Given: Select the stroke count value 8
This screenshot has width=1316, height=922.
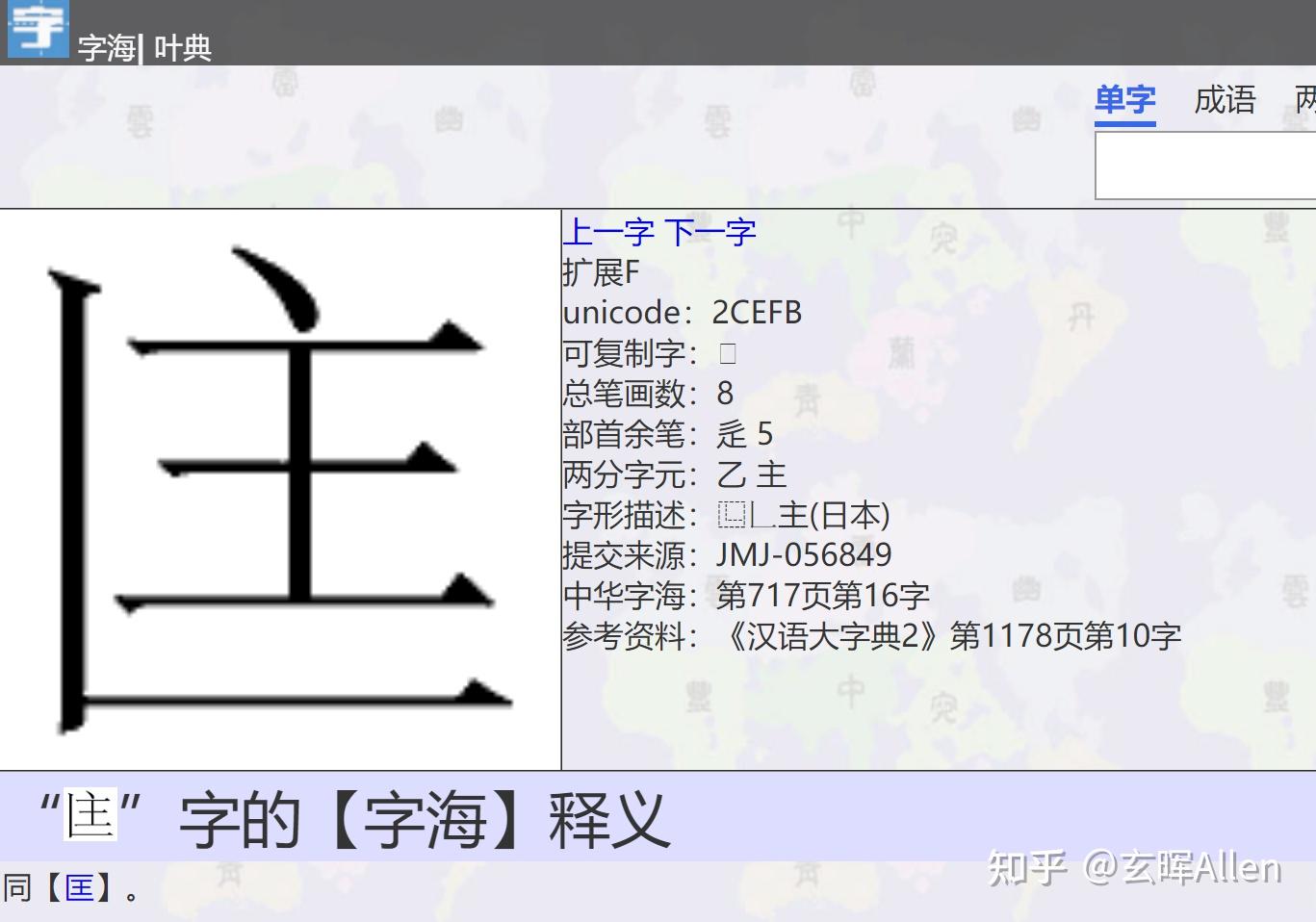Looking at the screenshot, I should [x=725, y=394].
